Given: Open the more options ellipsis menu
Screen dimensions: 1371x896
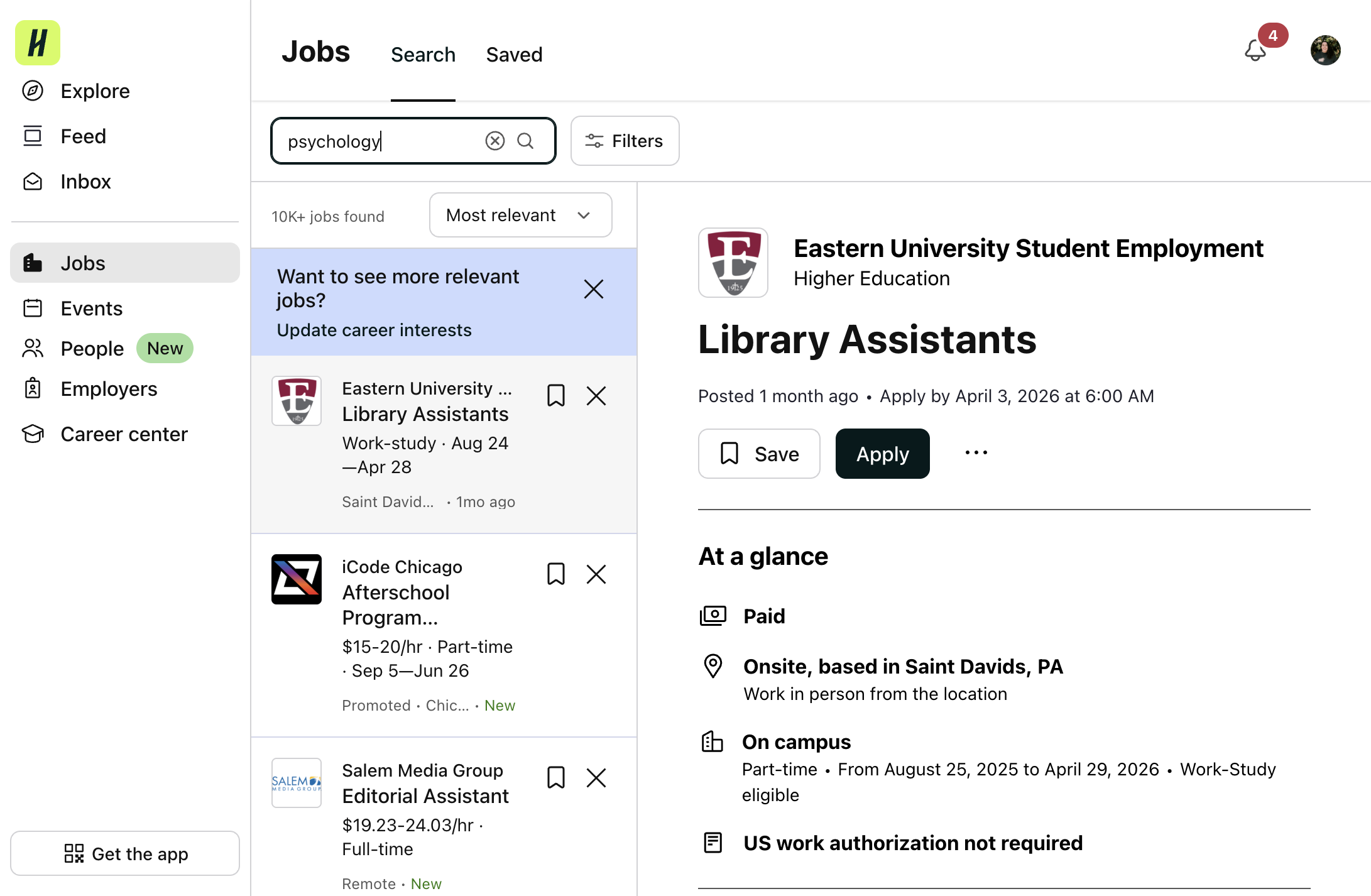Looking at the screenshot, I should 976,453.
